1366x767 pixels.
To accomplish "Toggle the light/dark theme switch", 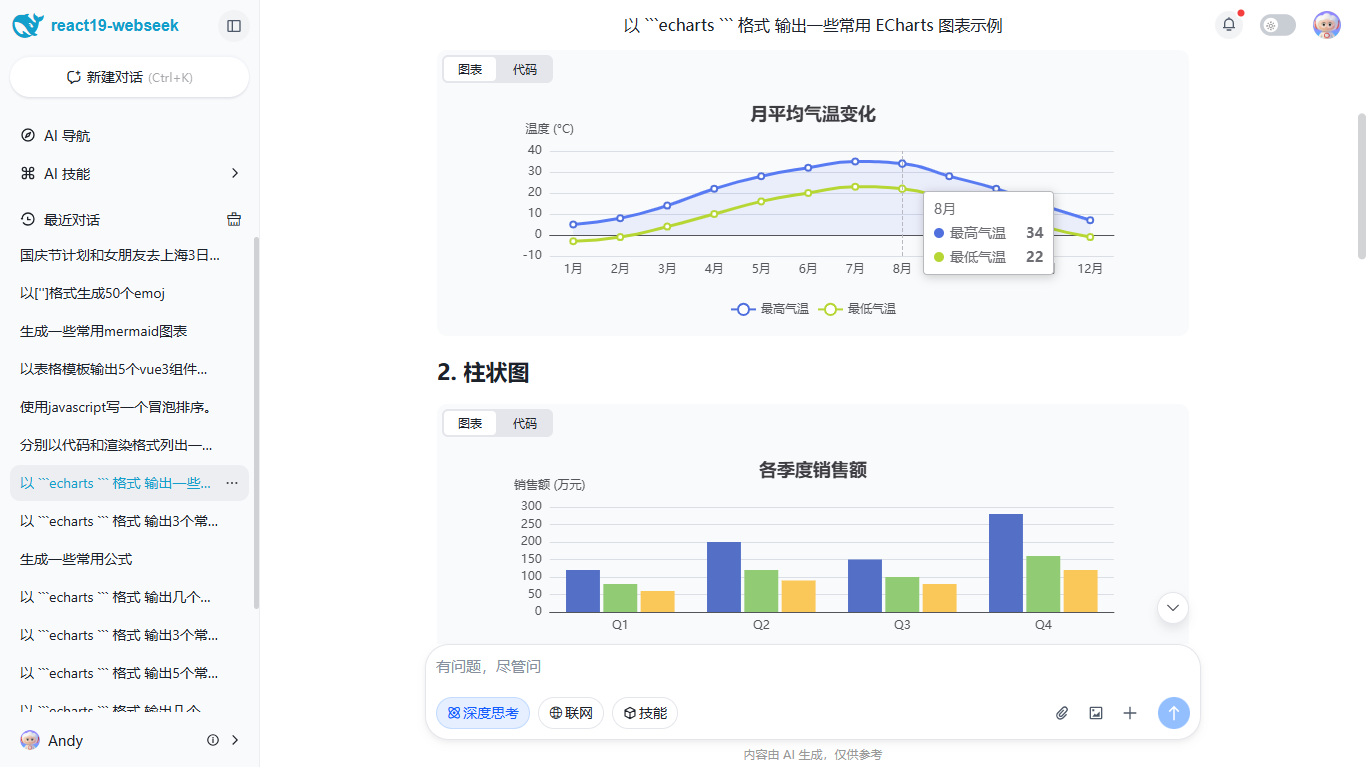I will [x=1278, y=25].
